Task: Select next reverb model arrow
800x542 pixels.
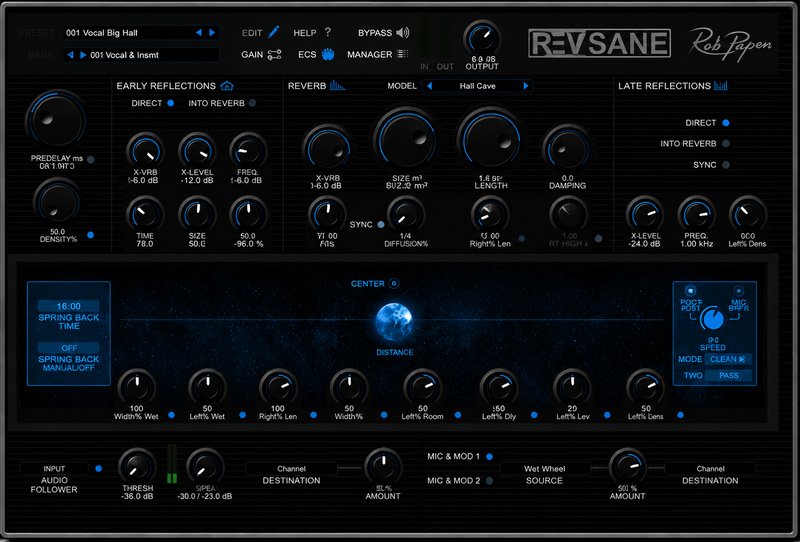Action: [x=526, y=86]
